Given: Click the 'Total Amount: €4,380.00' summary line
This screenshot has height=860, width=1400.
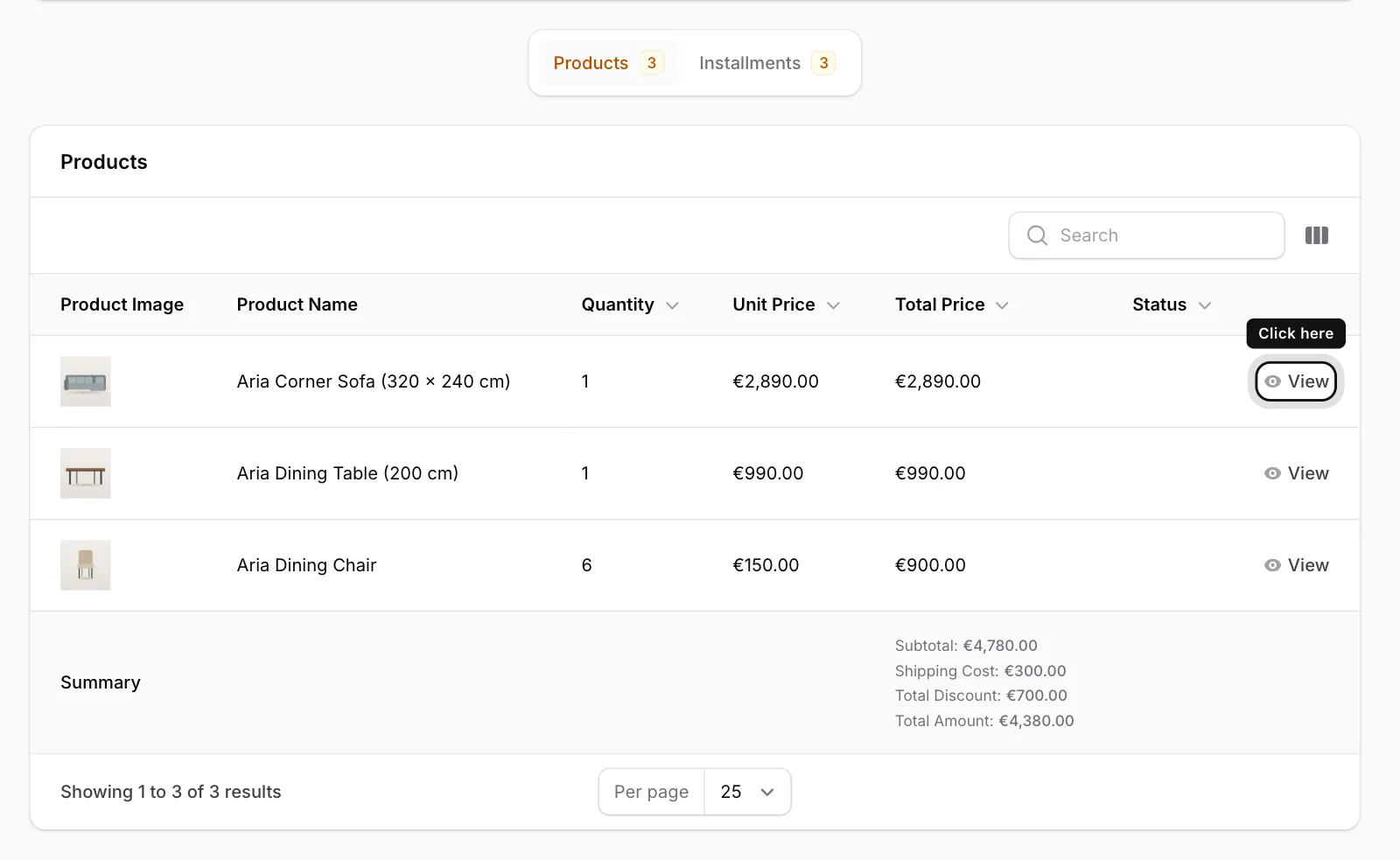Looking at the screenshot, I should pos(984,721).
